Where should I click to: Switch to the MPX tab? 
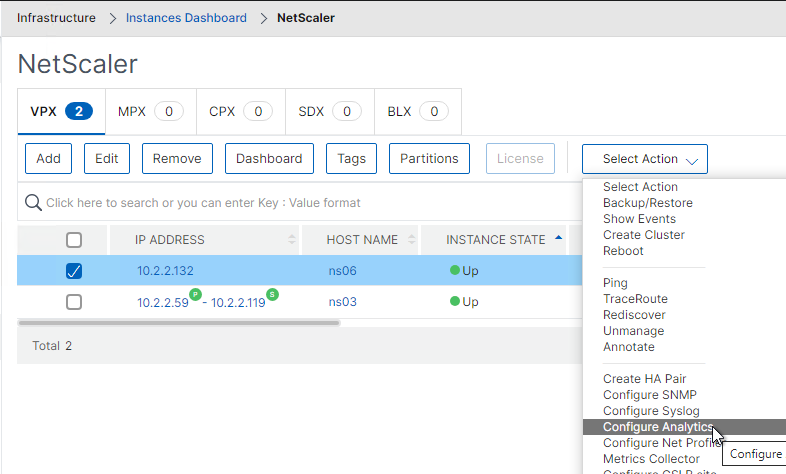(151, 111)
